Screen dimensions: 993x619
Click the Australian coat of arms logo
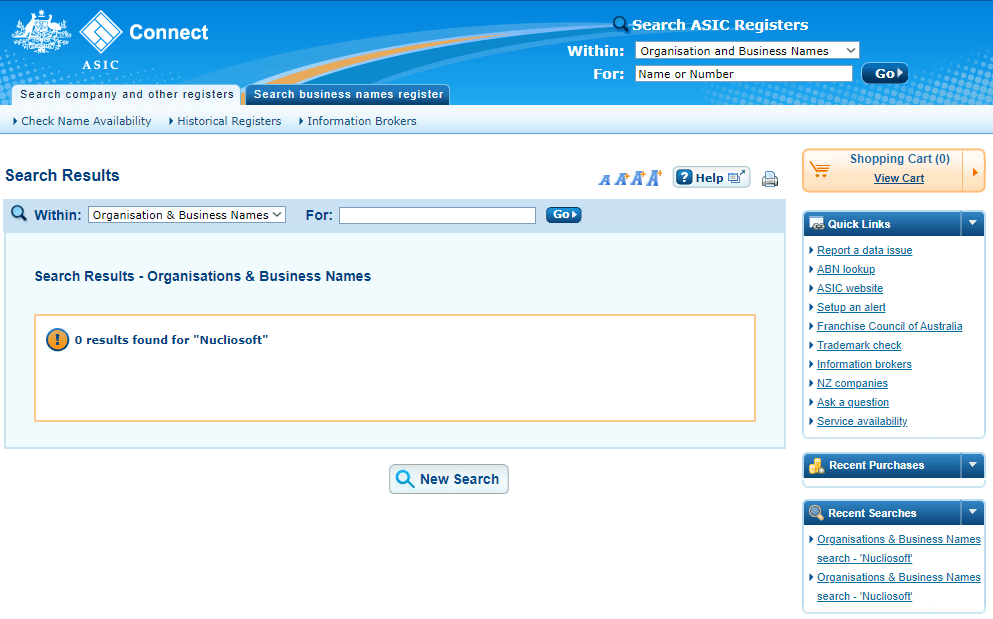tap(42, 32)
